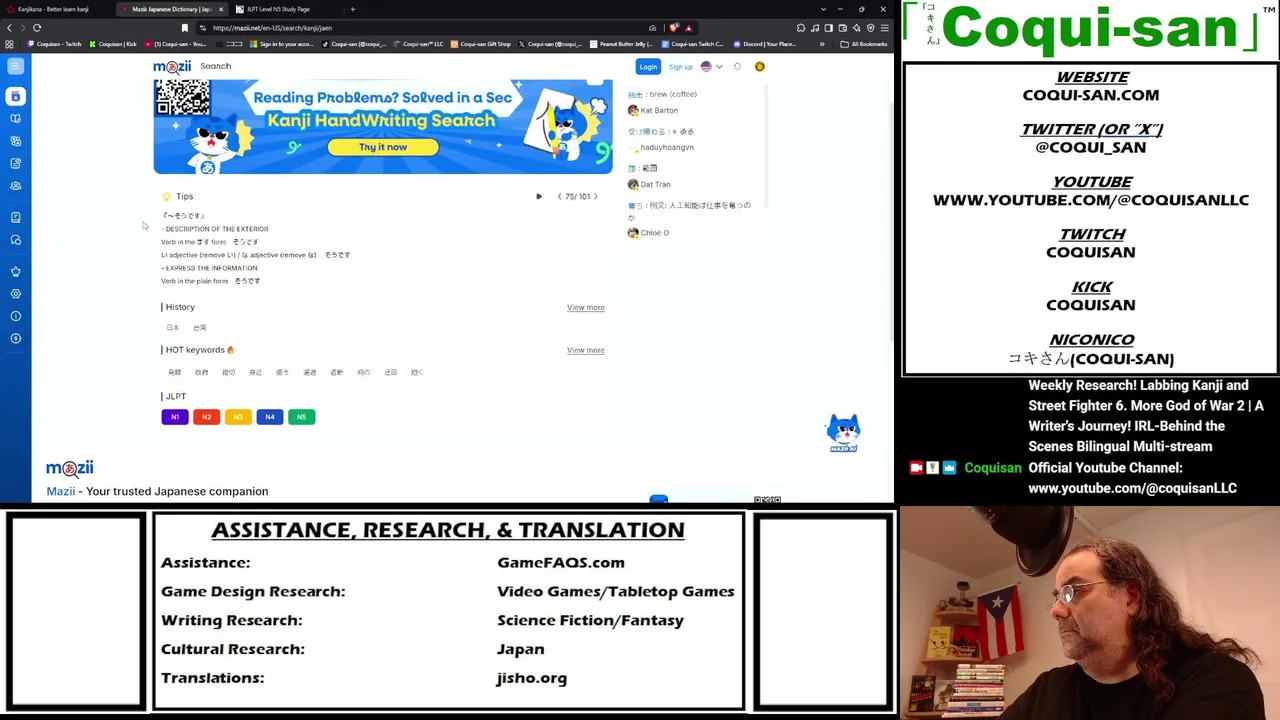Viewport: 1280px width, 720px height.
Task: Click the Kanji HandWriting Search banner
Action: point(383,127)
